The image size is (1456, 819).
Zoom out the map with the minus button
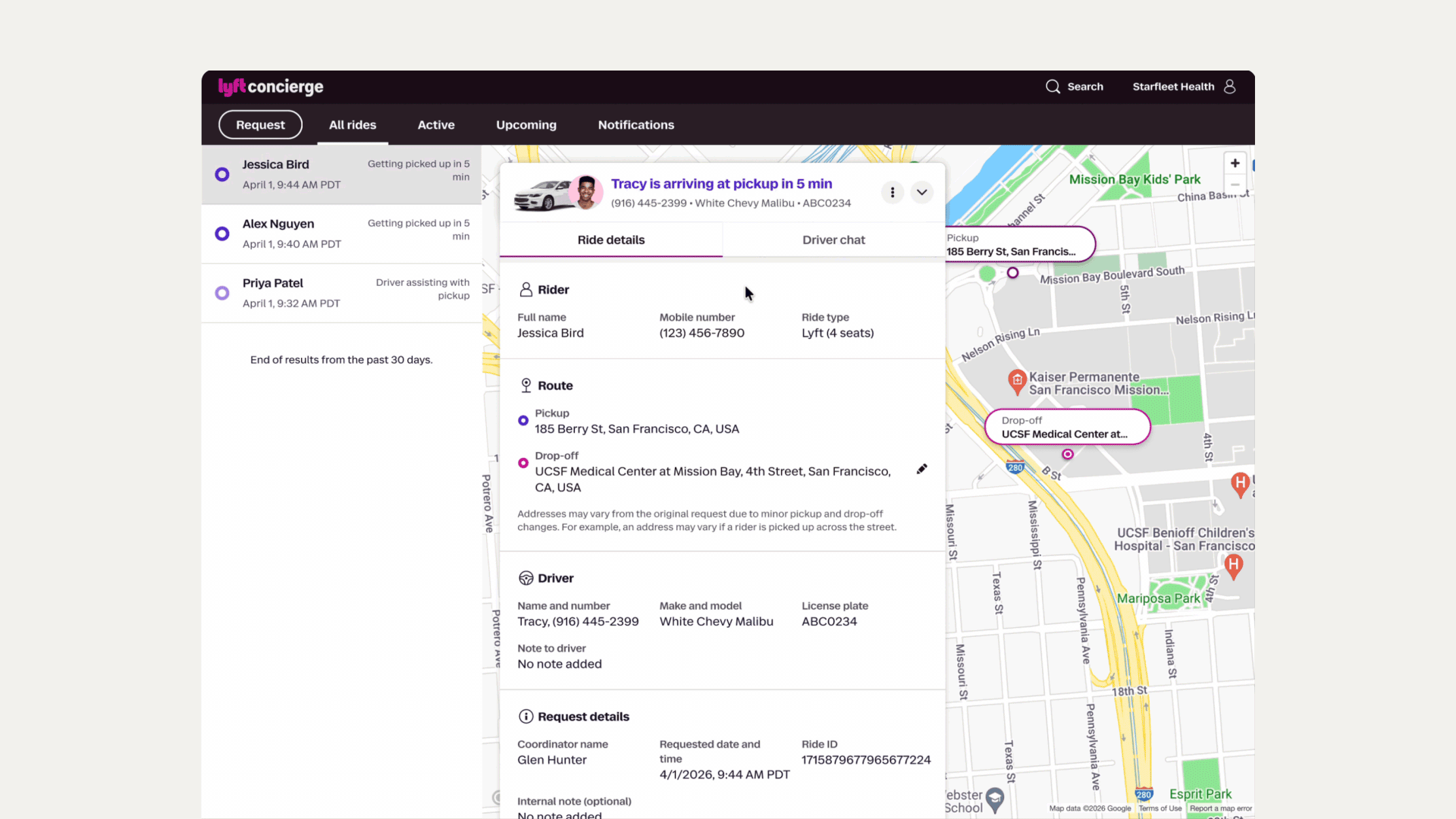coord(1235,185)
